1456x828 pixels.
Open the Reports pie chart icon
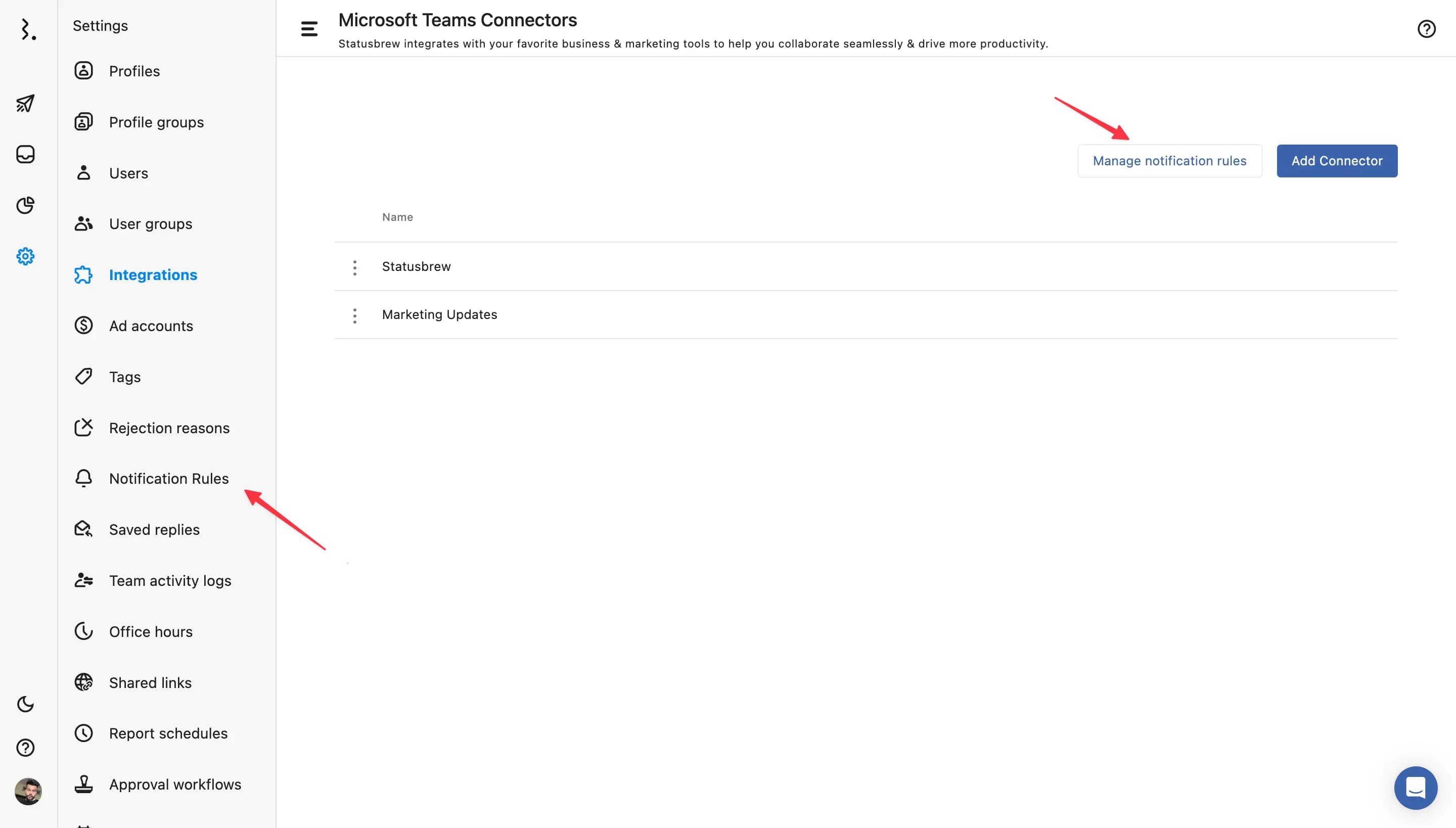point(25,205)
